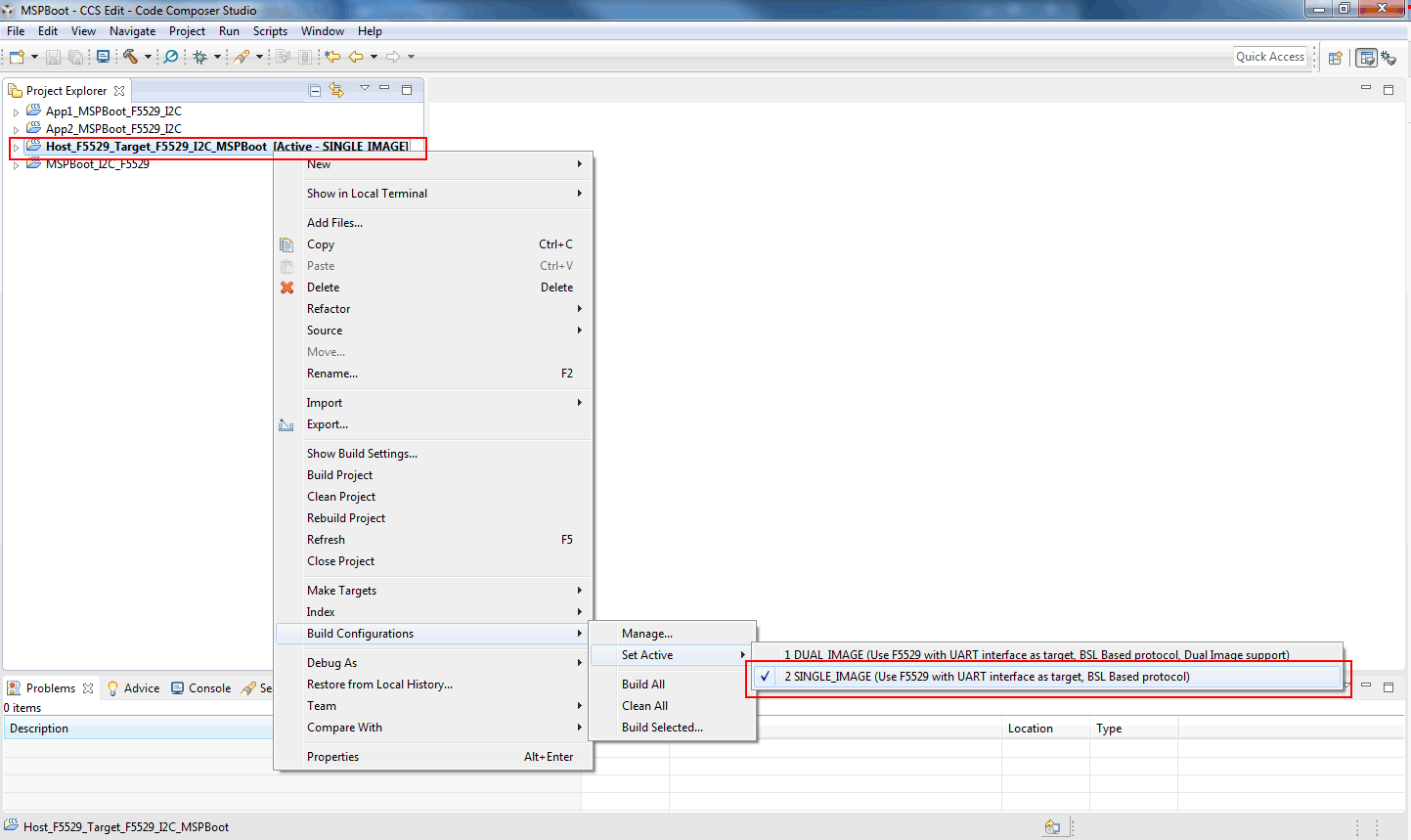Expand the MSPBoot_I2C_F5529 project
Viewport: 1411px width, 840px height.
(16, 164)
